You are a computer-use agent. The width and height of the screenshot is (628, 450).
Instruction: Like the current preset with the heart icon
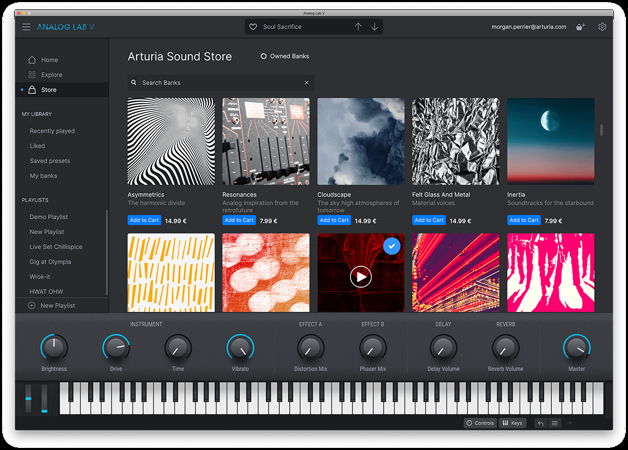point(253,26)
